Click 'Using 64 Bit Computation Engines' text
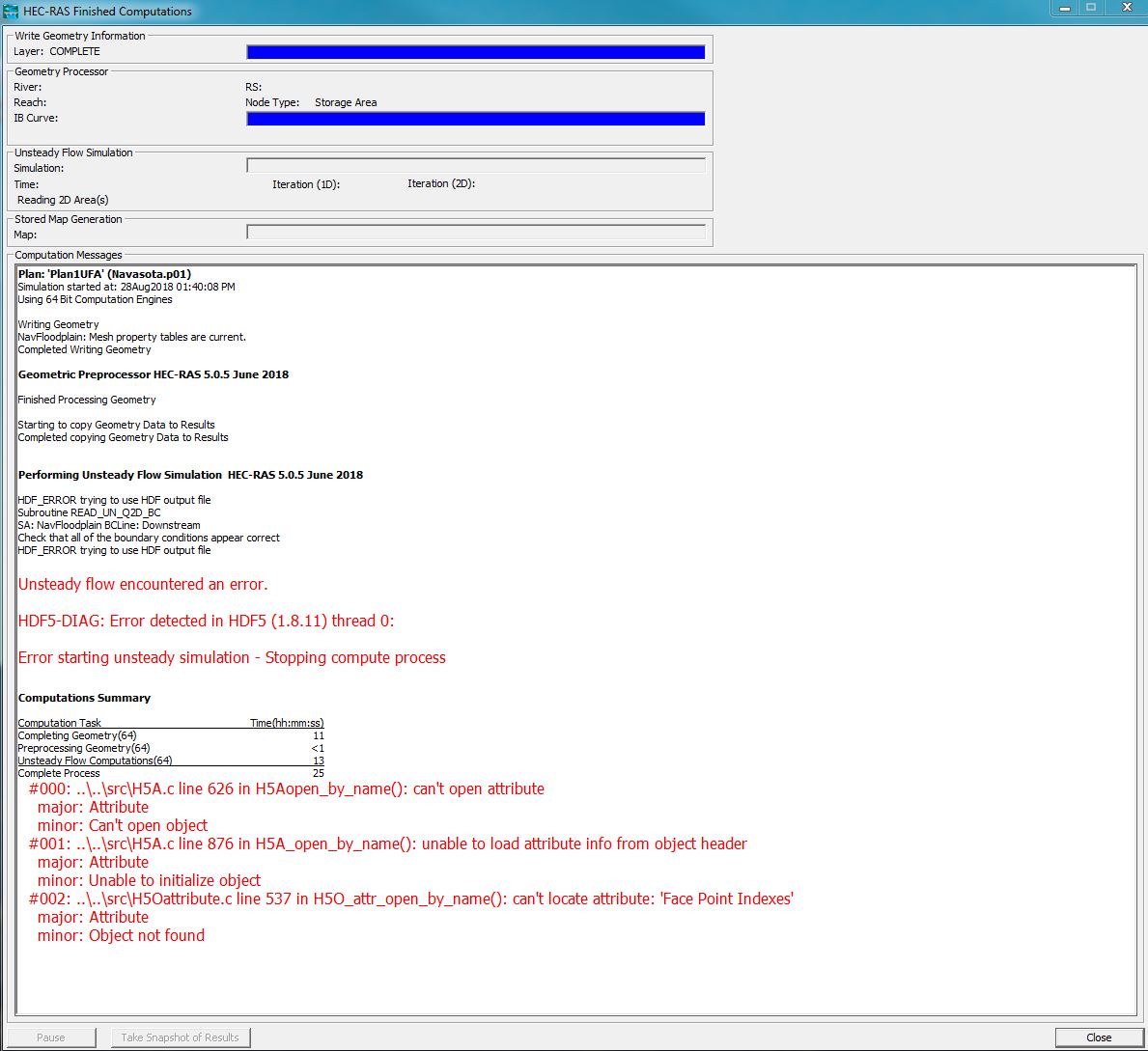 (96, 299)
